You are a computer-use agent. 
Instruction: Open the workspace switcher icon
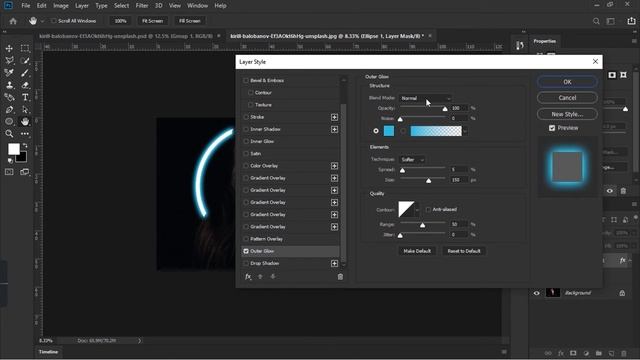click(x=611, y=21)
